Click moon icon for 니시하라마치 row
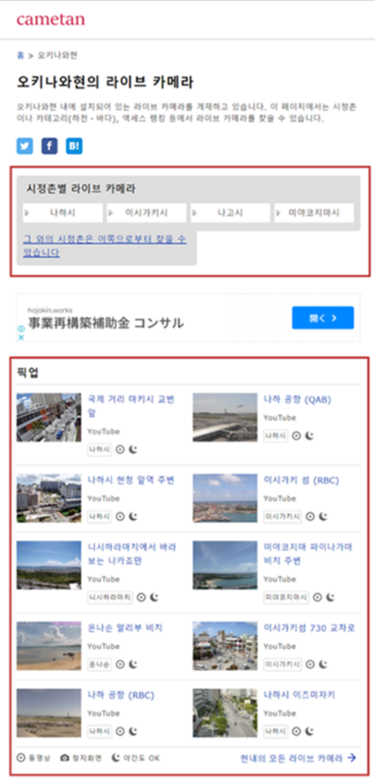This screenshot has width=375, height=783. tap(154, 597)
